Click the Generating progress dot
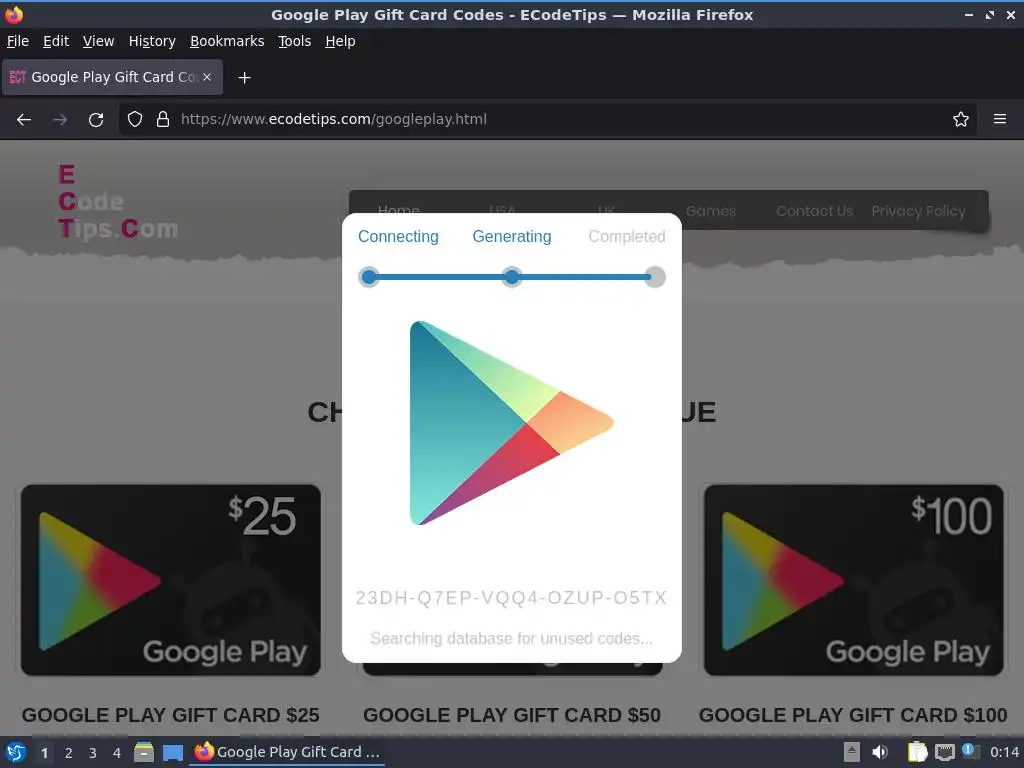1024x768 pixels. click(512, 277)
